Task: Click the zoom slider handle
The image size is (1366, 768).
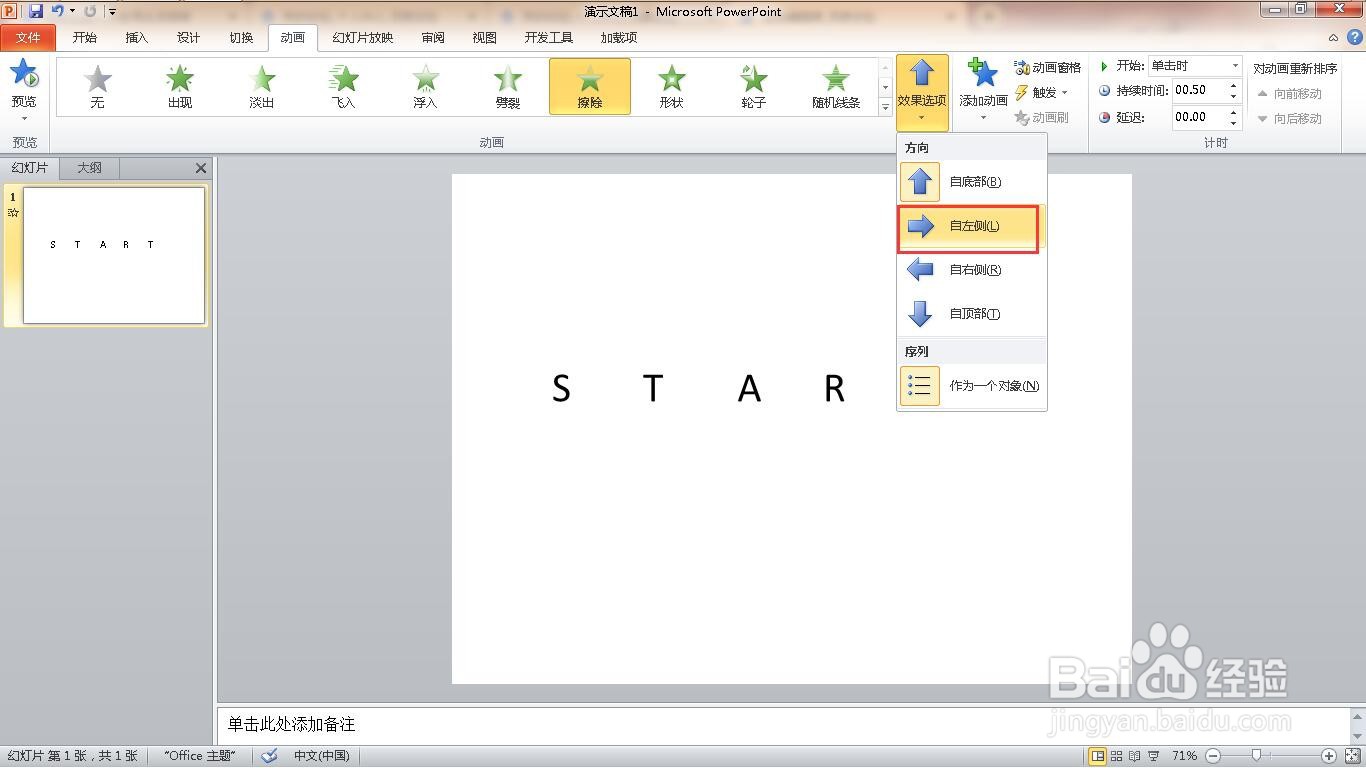Action: coord(1257,756)
